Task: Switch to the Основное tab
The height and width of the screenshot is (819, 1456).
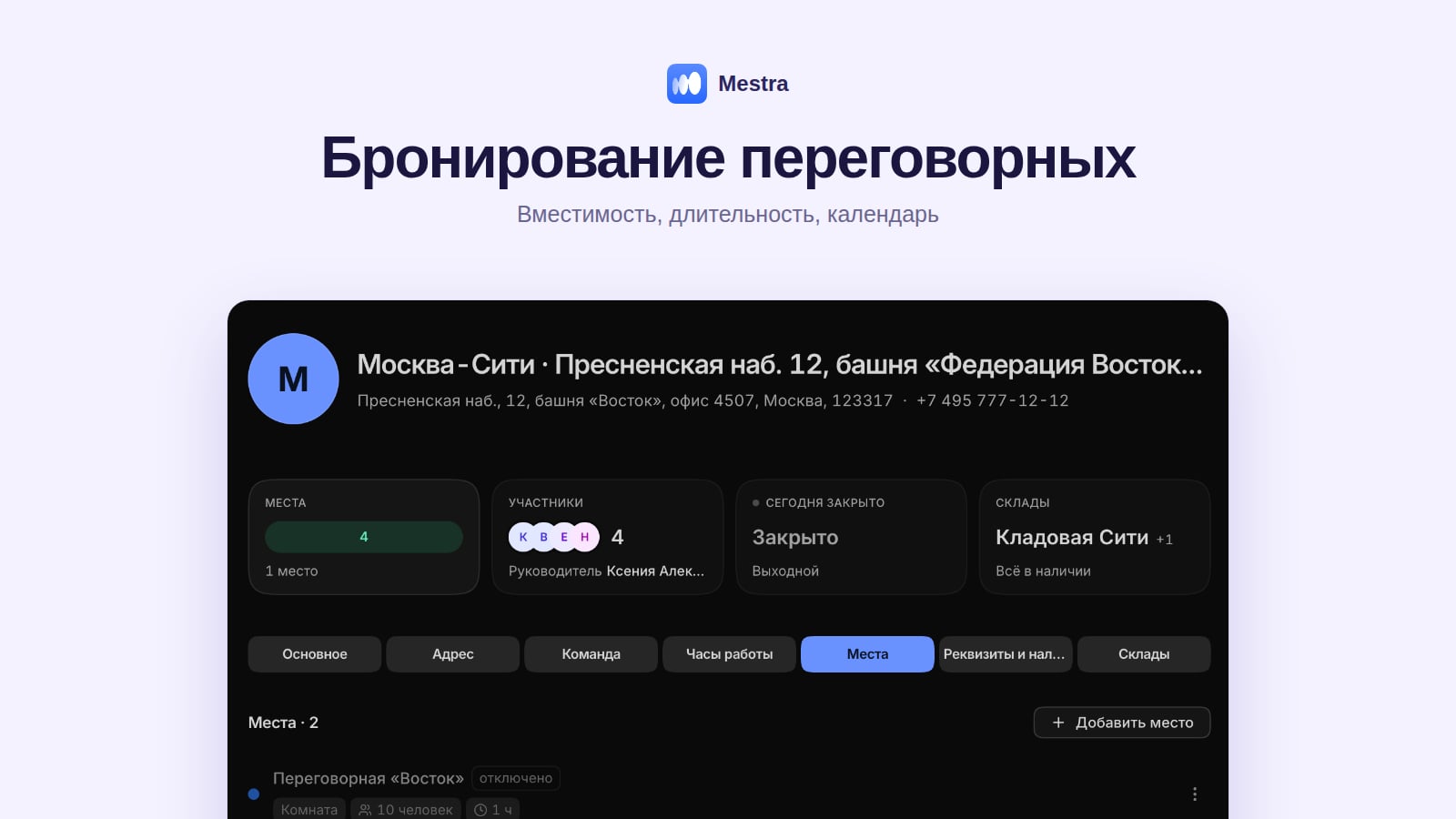Action: (315, 654)
